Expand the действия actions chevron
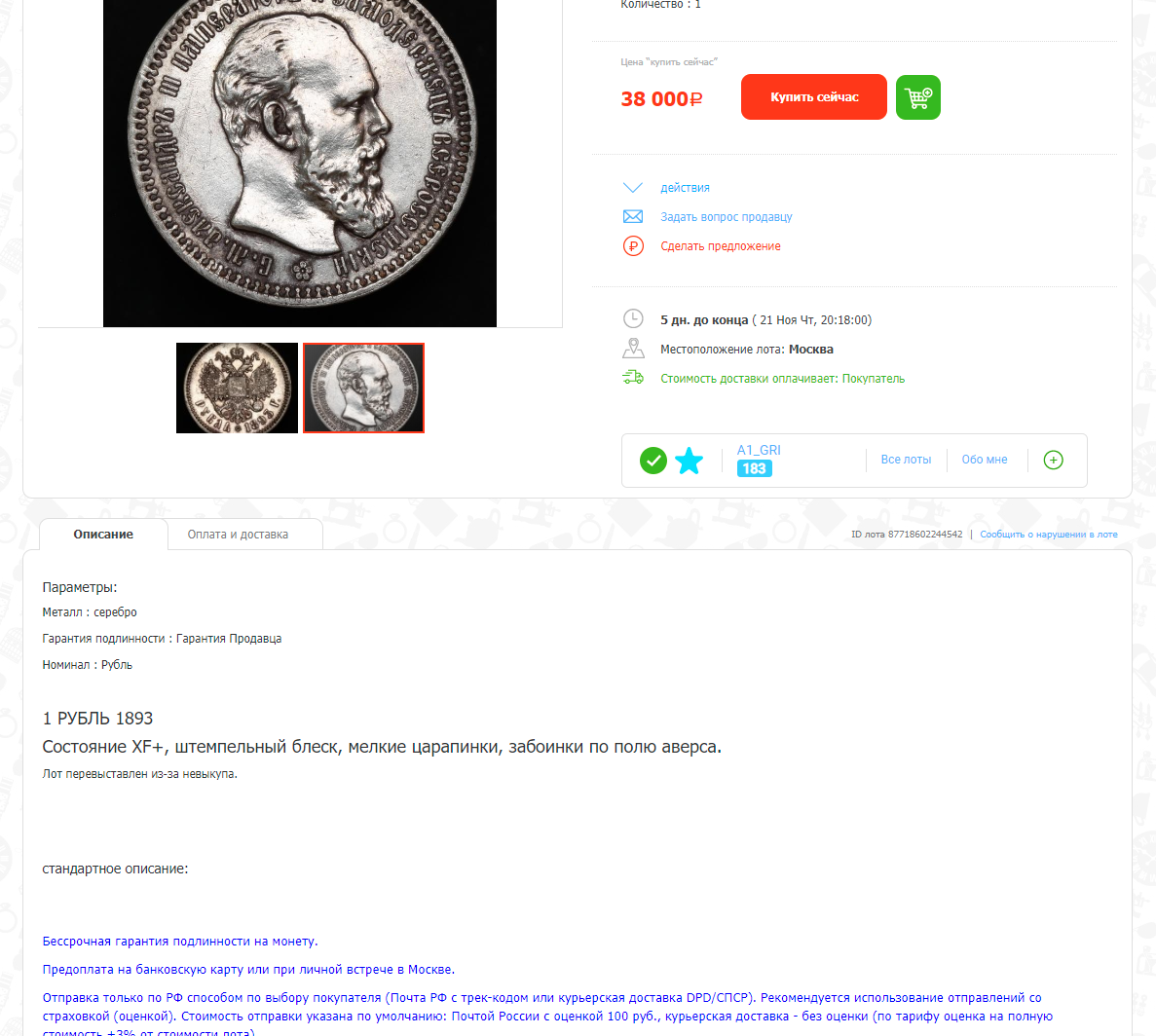The height and width of the screenshot is (1036, 1156). click(633, 187)
